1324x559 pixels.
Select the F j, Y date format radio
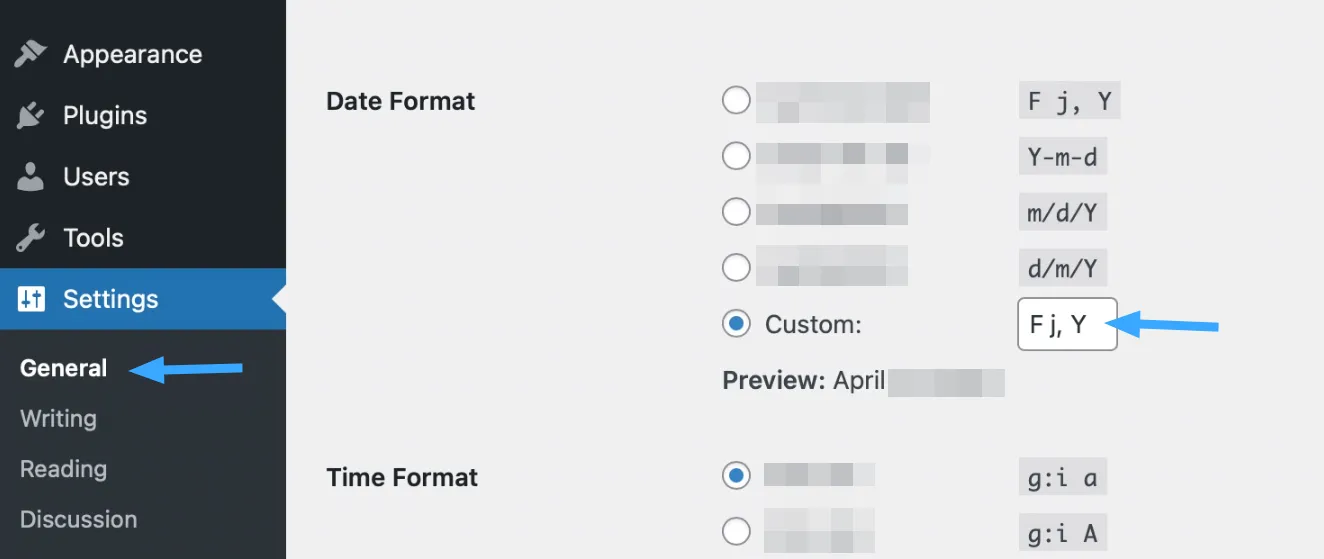pyautogui.click(x=736, y=101)
